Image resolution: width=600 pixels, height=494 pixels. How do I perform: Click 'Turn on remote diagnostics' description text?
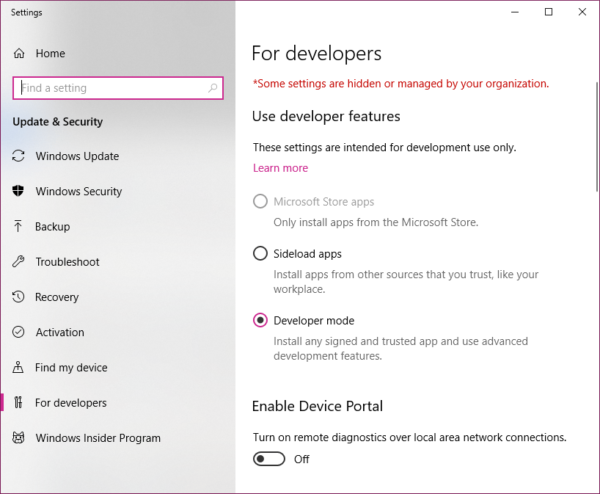tap(410, 437)
